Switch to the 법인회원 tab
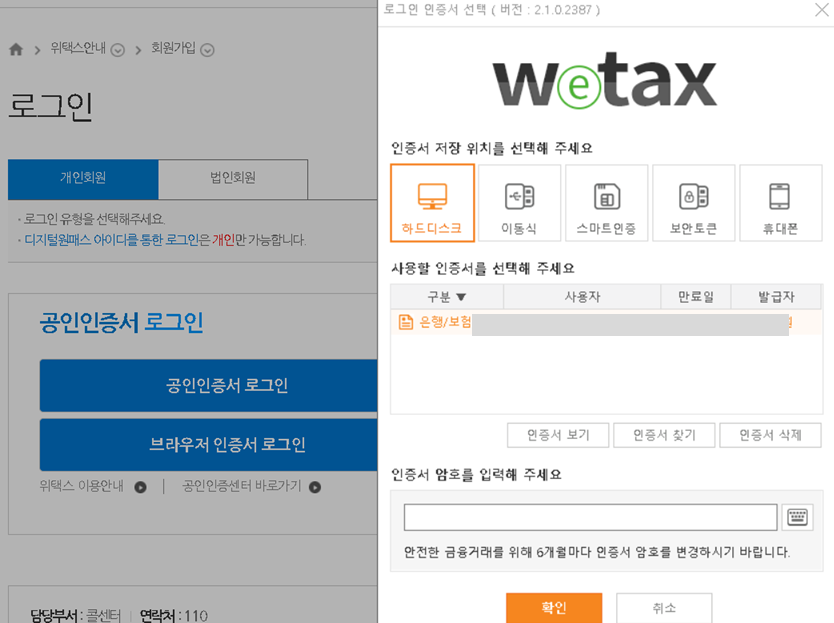 (233, 179)
